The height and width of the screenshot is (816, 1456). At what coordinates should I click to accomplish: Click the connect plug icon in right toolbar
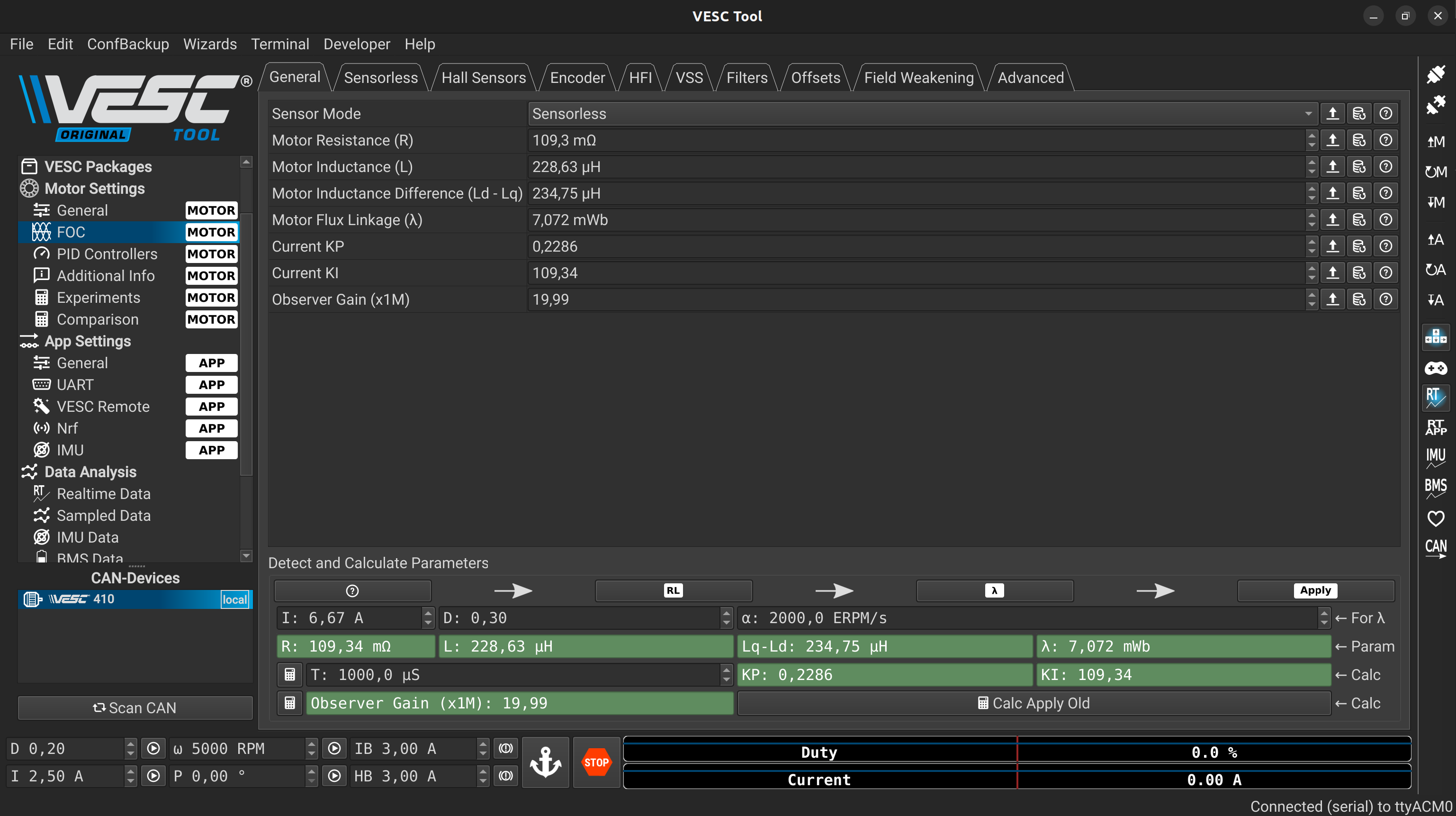coord(1435,75)
